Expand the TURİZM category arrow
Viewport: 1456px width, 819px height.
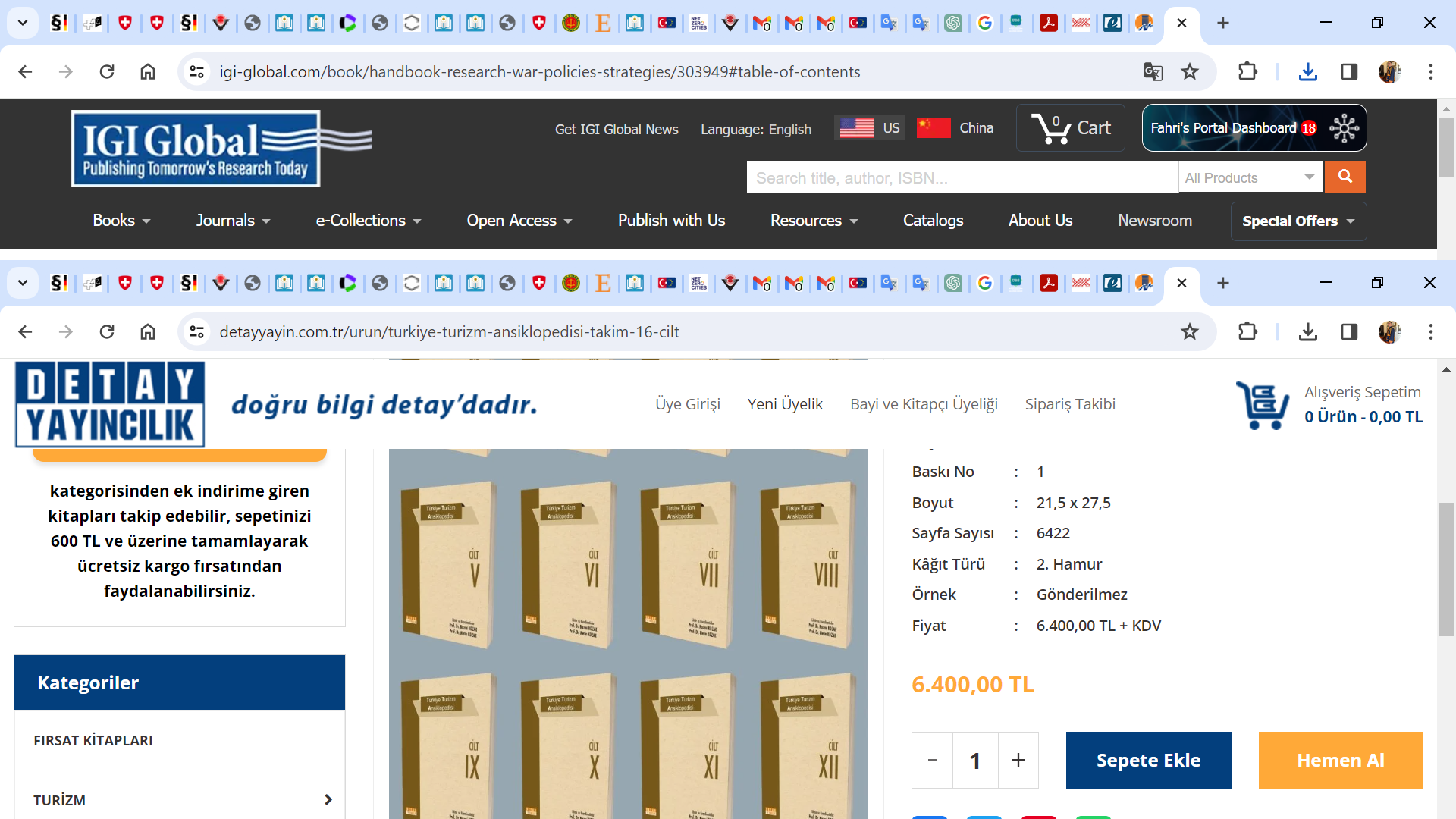click(328, 800)
